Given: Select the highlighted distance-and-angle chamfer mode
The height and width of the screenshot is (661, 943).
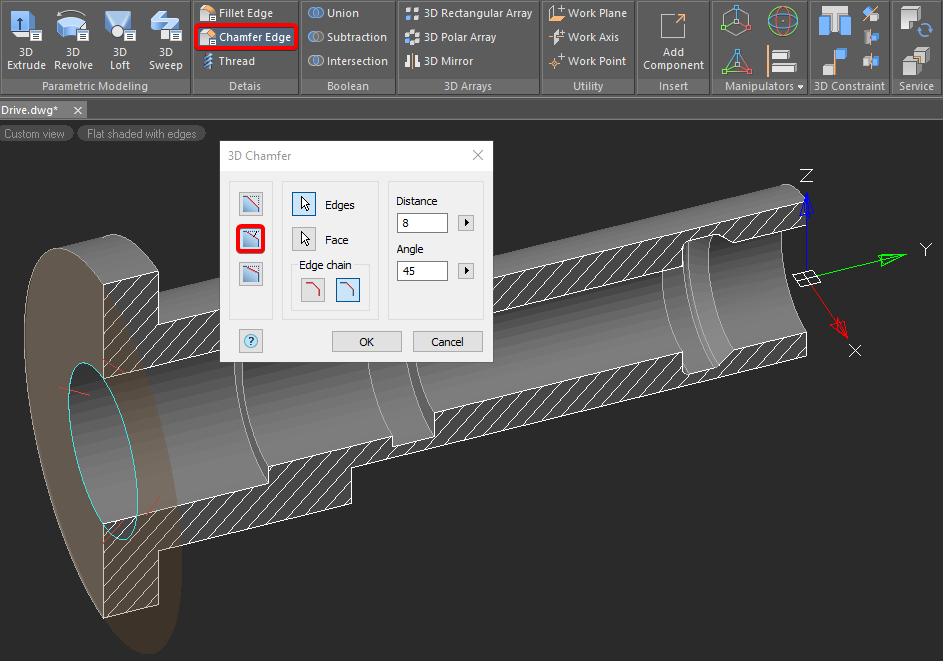Looking at the screenshot, I should 250,239.
